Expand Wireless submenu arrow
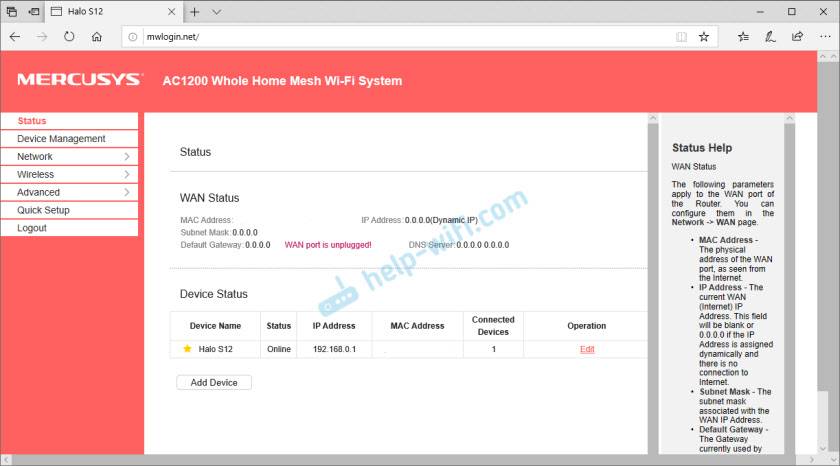Image resolution: width=840 pixels, height=466 pixels. point(127,175)
